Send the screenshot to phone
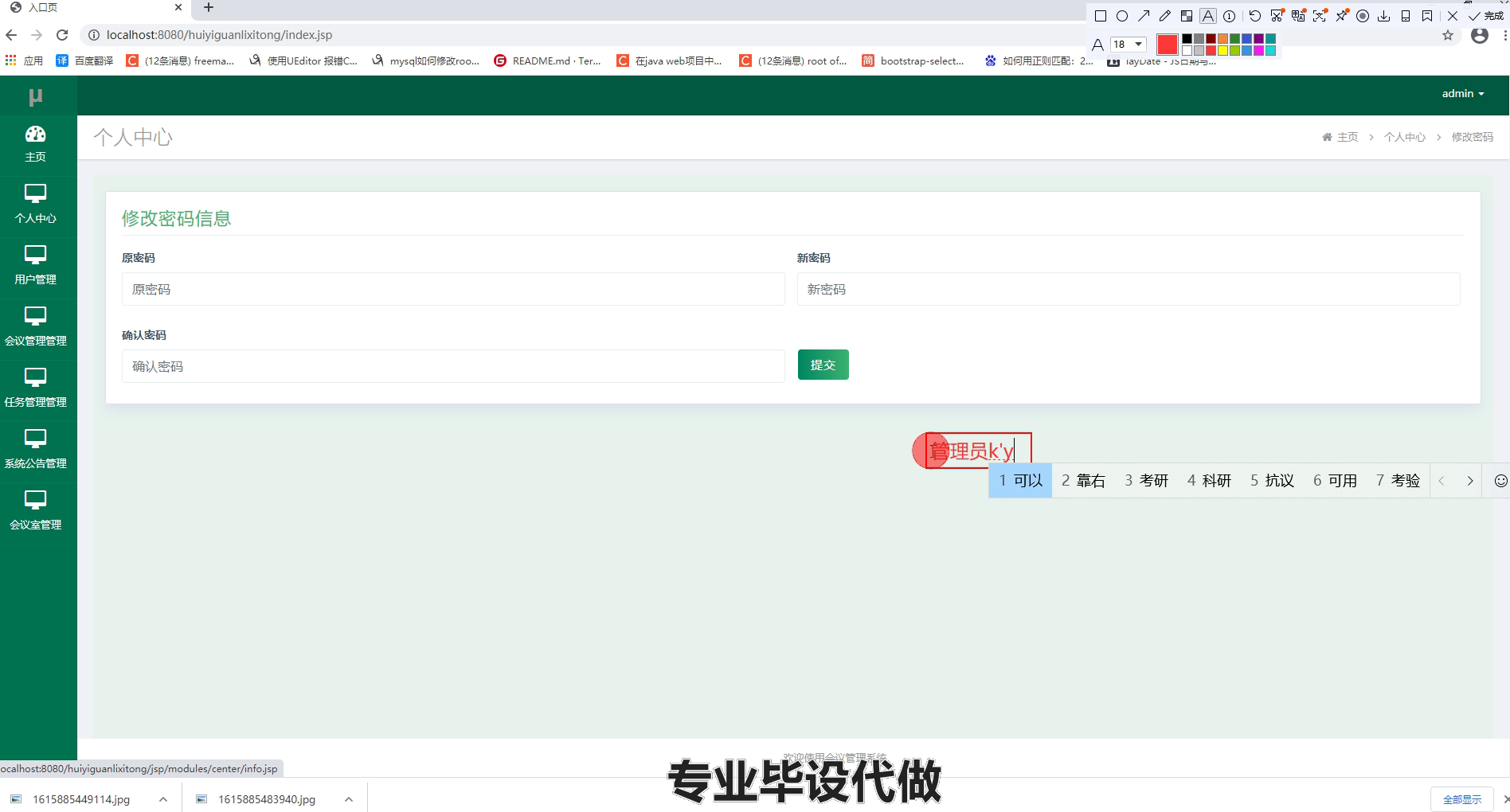Screen dimensions: 1510x812 point(1406,16)
